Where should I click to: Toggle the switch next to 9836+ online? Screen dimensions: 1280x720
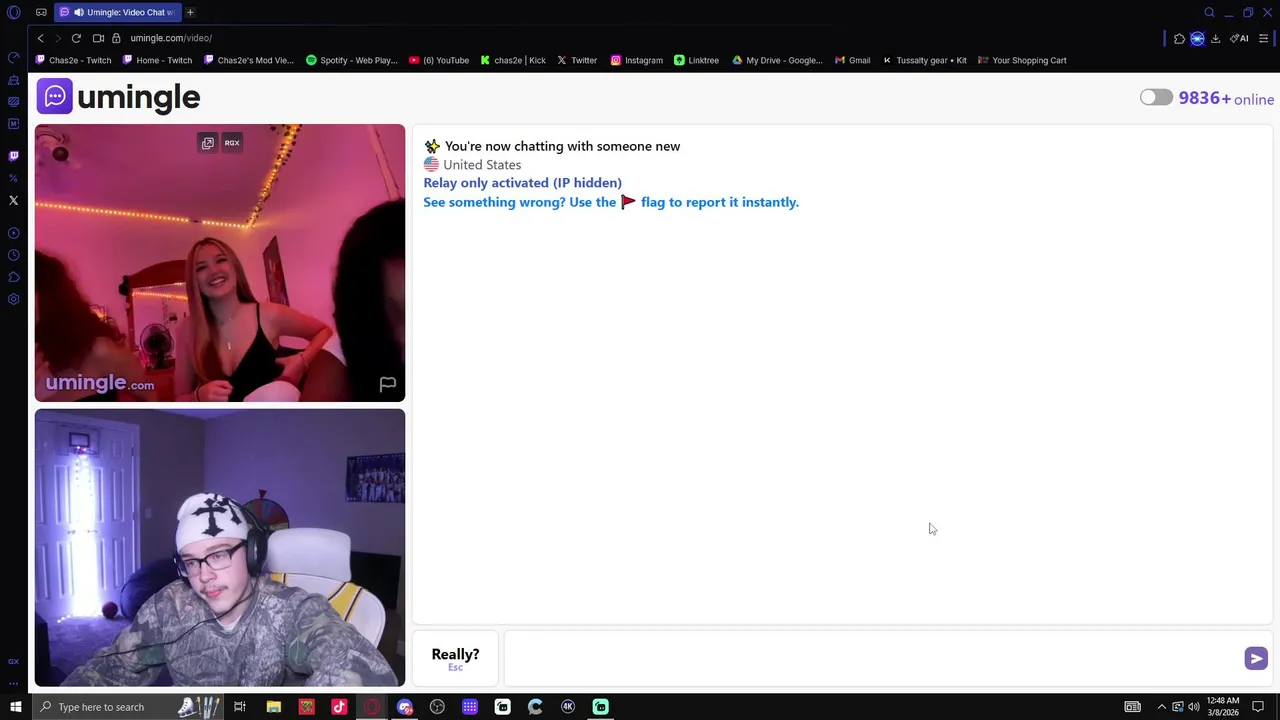point(1156,97)
